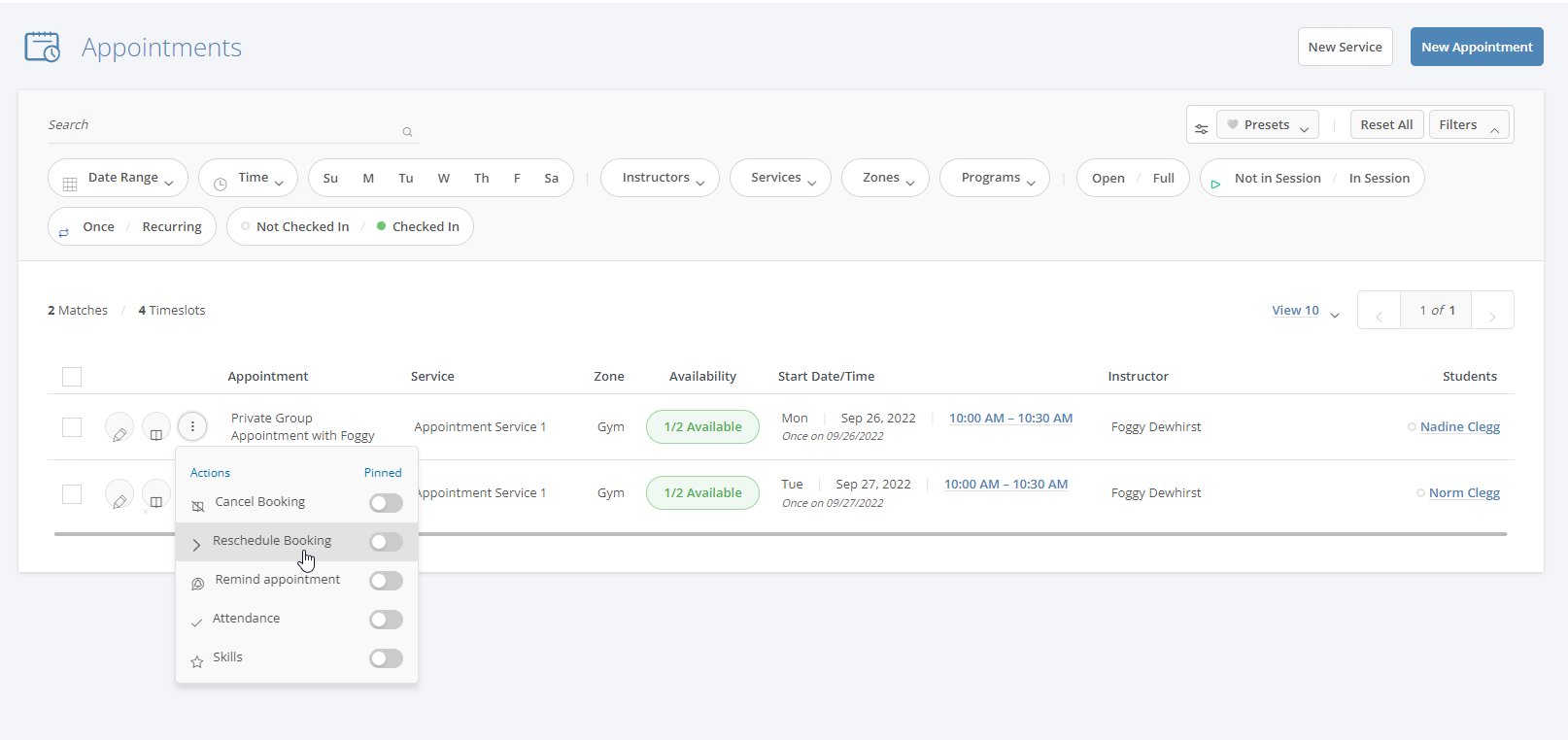Click the columns panel icon in Nadine Clegg row

pos(156,427)
